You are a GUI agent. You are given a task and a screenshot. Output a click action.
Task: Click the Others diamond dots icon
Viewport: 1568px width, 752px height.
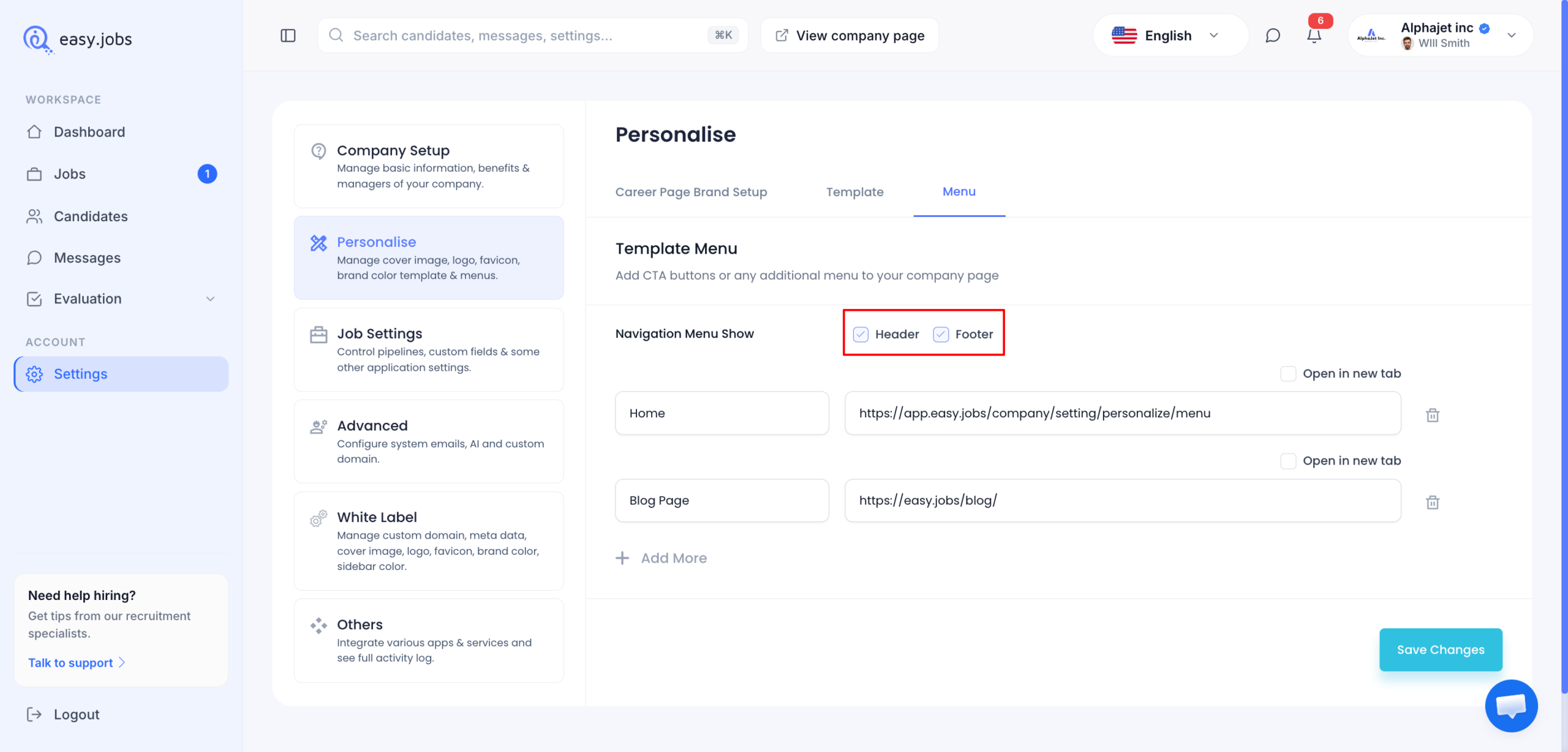318,626
